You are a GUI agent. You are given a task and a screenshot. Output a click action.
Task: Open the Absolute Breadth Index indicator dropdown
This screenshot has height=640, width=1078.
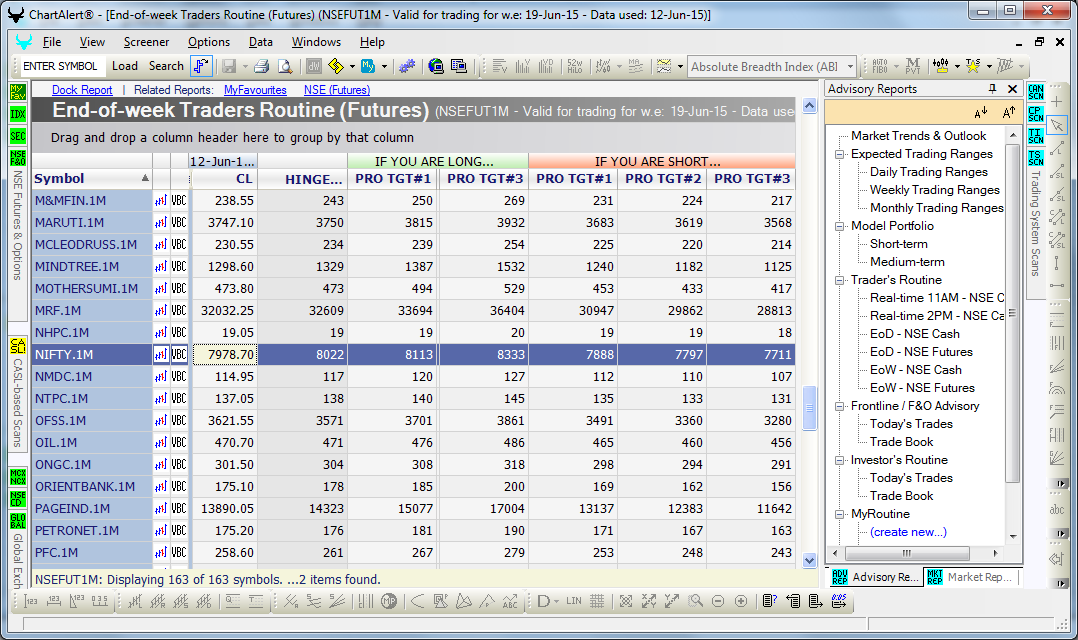[850, 67]
